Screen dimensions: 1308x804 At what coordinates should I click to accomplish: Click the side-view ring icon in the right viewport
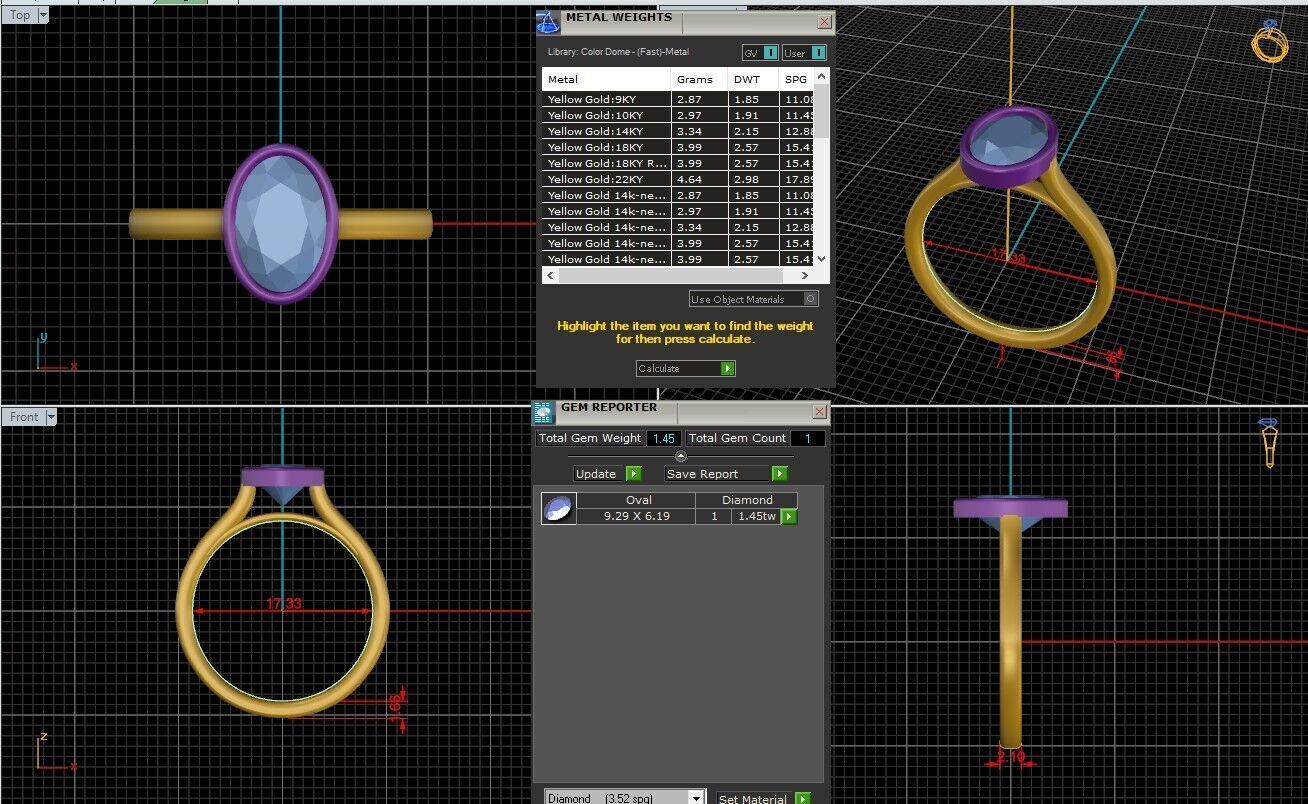click(x=1269, y=443)
